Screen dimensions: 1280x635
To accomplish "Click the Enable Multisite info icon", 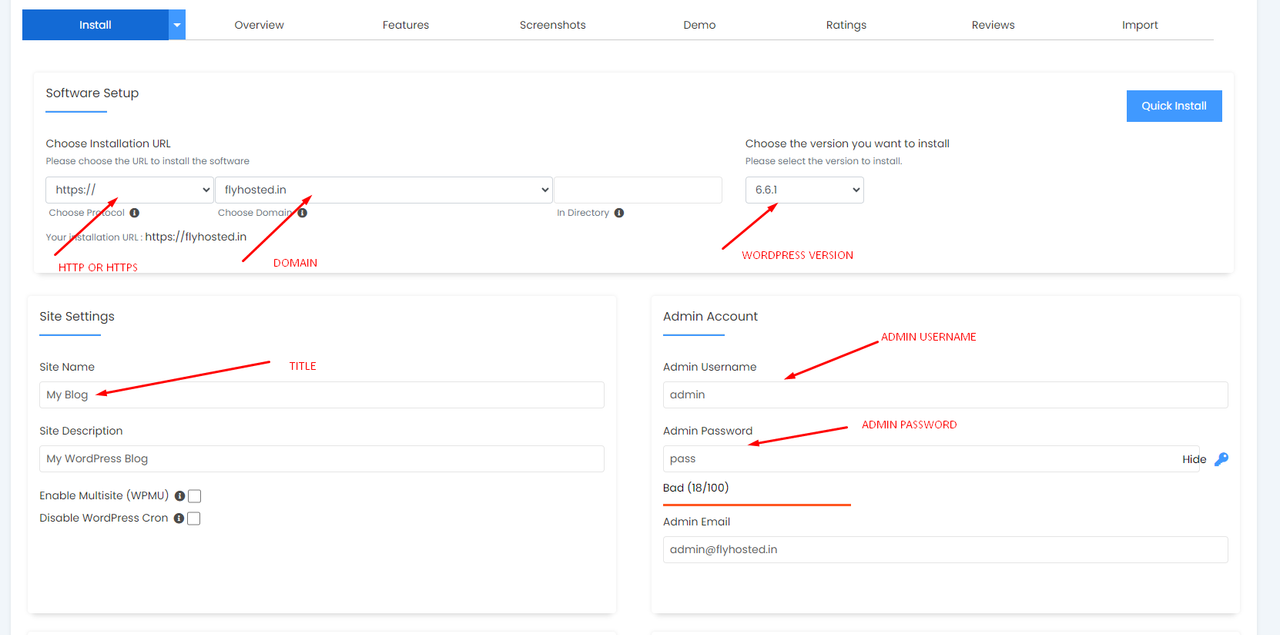I will pyautogui.click(x=180, y=496).
